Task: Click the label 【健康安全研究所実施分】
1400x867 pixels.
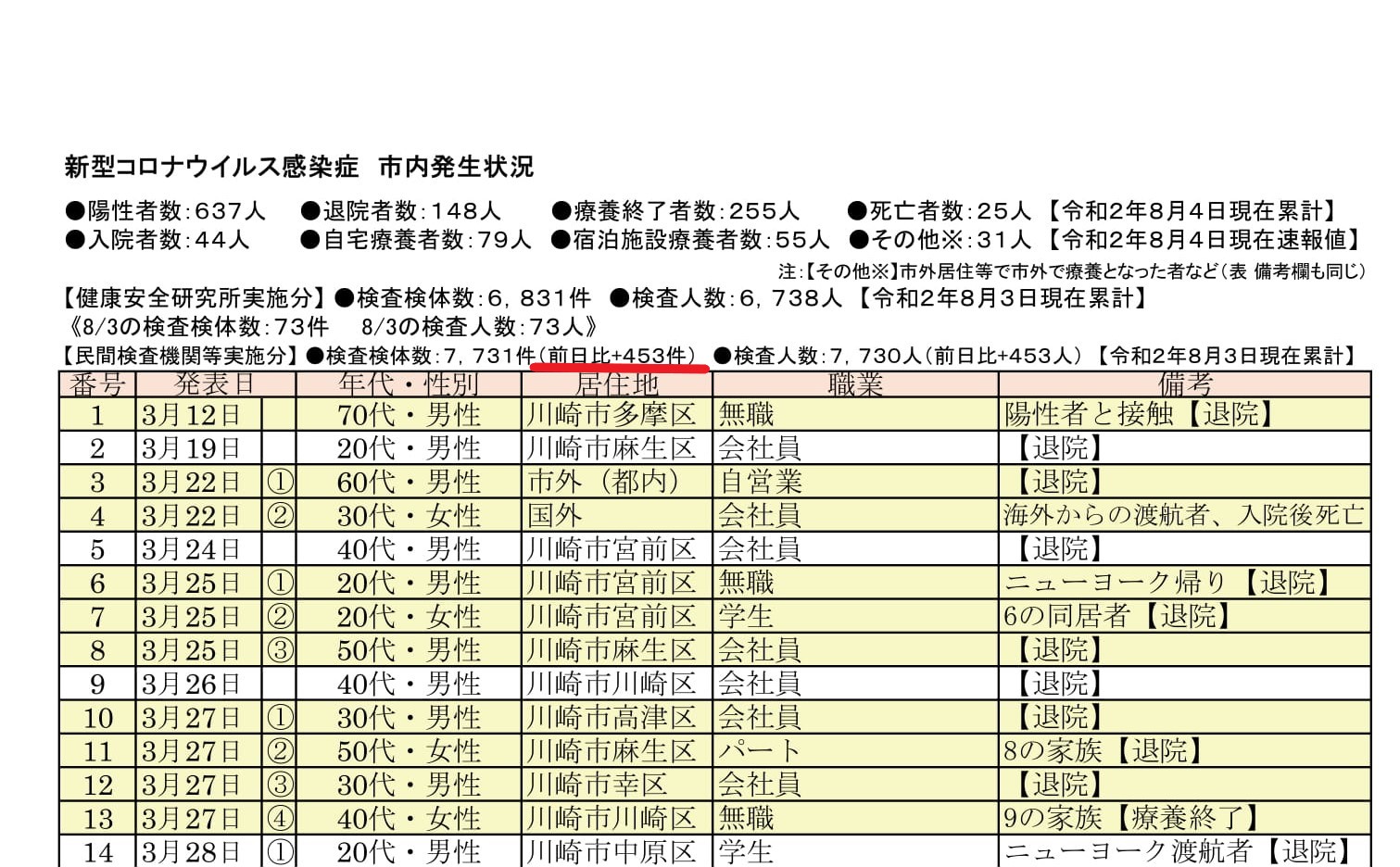Action: (193, 298)
